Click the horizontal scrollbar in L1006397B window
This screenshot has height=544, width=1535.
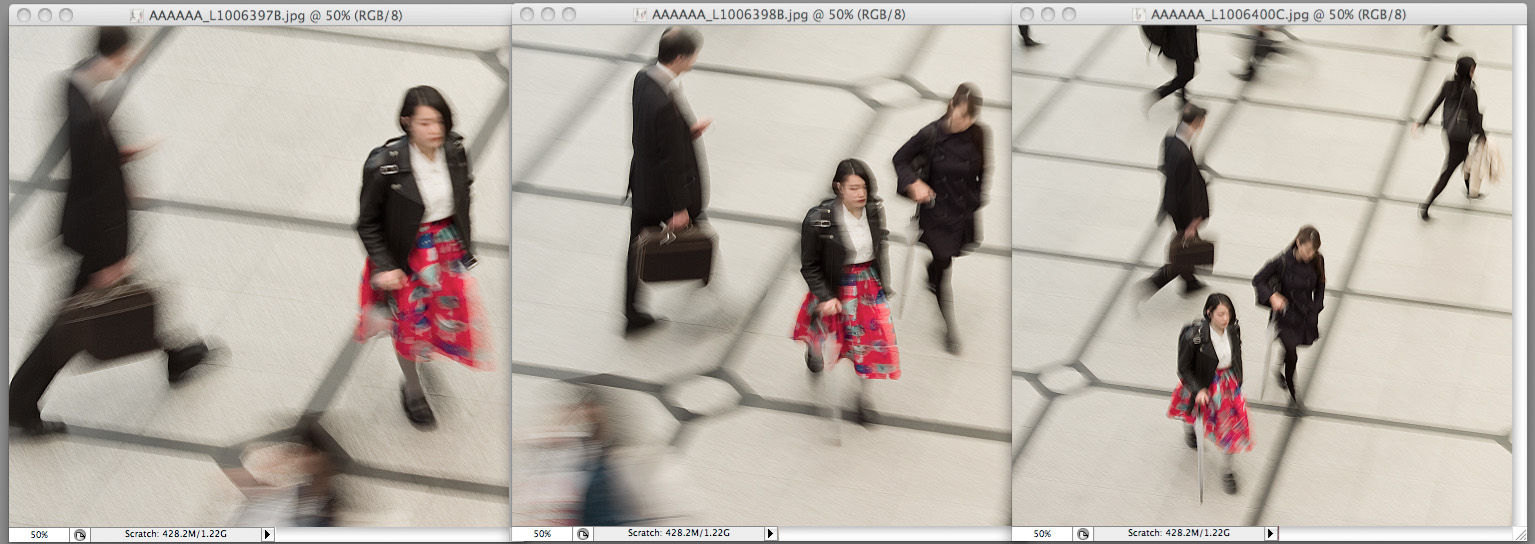pos(392,535)
